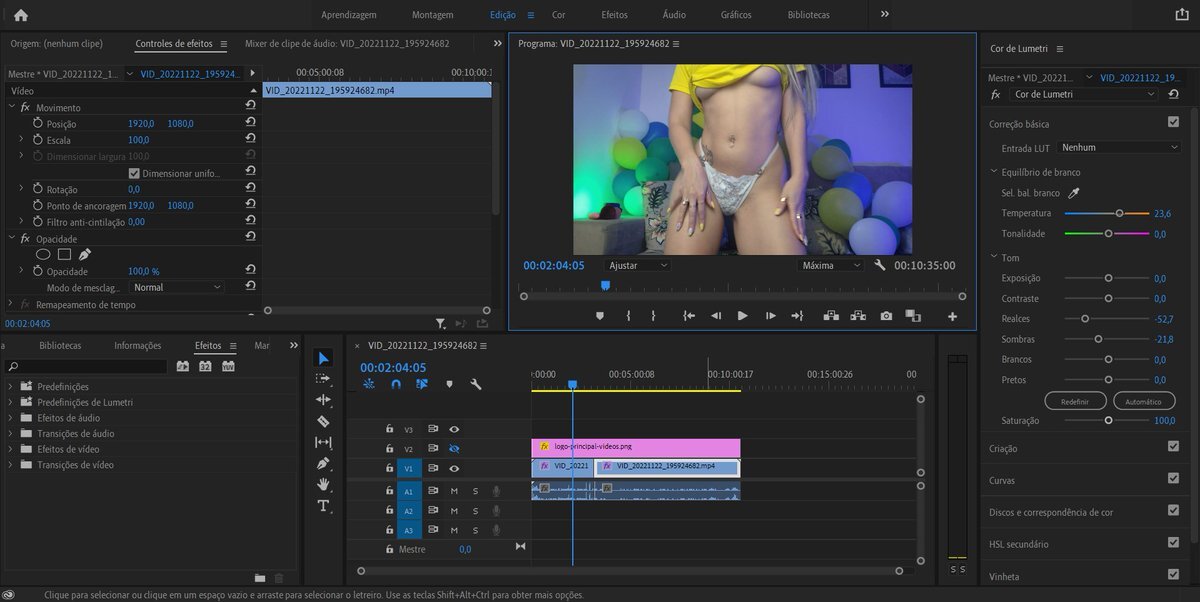Click the Redefinir button
This screenshot has width=1200, height=602.
point(1075,401)
